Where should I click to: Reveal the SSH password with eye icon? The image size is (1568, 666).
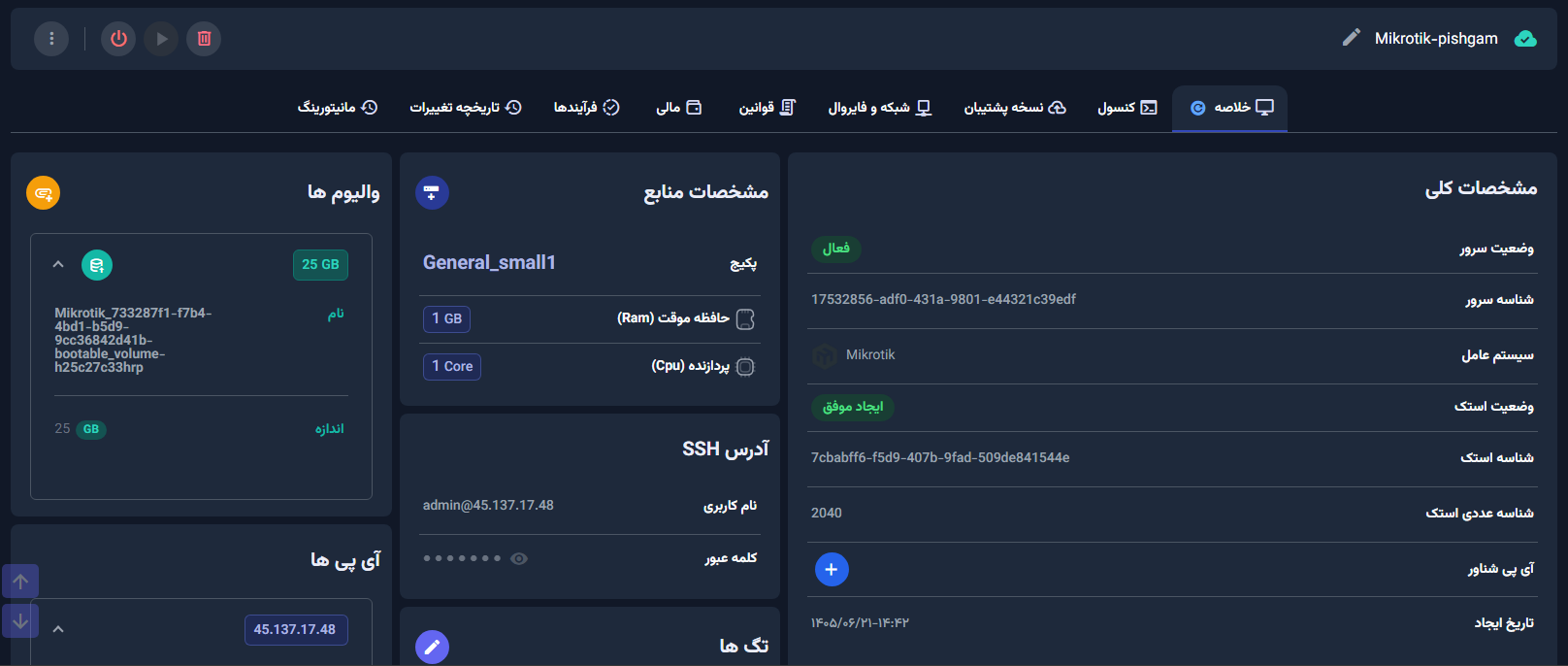pyautogui.click(x=519, y=558)
